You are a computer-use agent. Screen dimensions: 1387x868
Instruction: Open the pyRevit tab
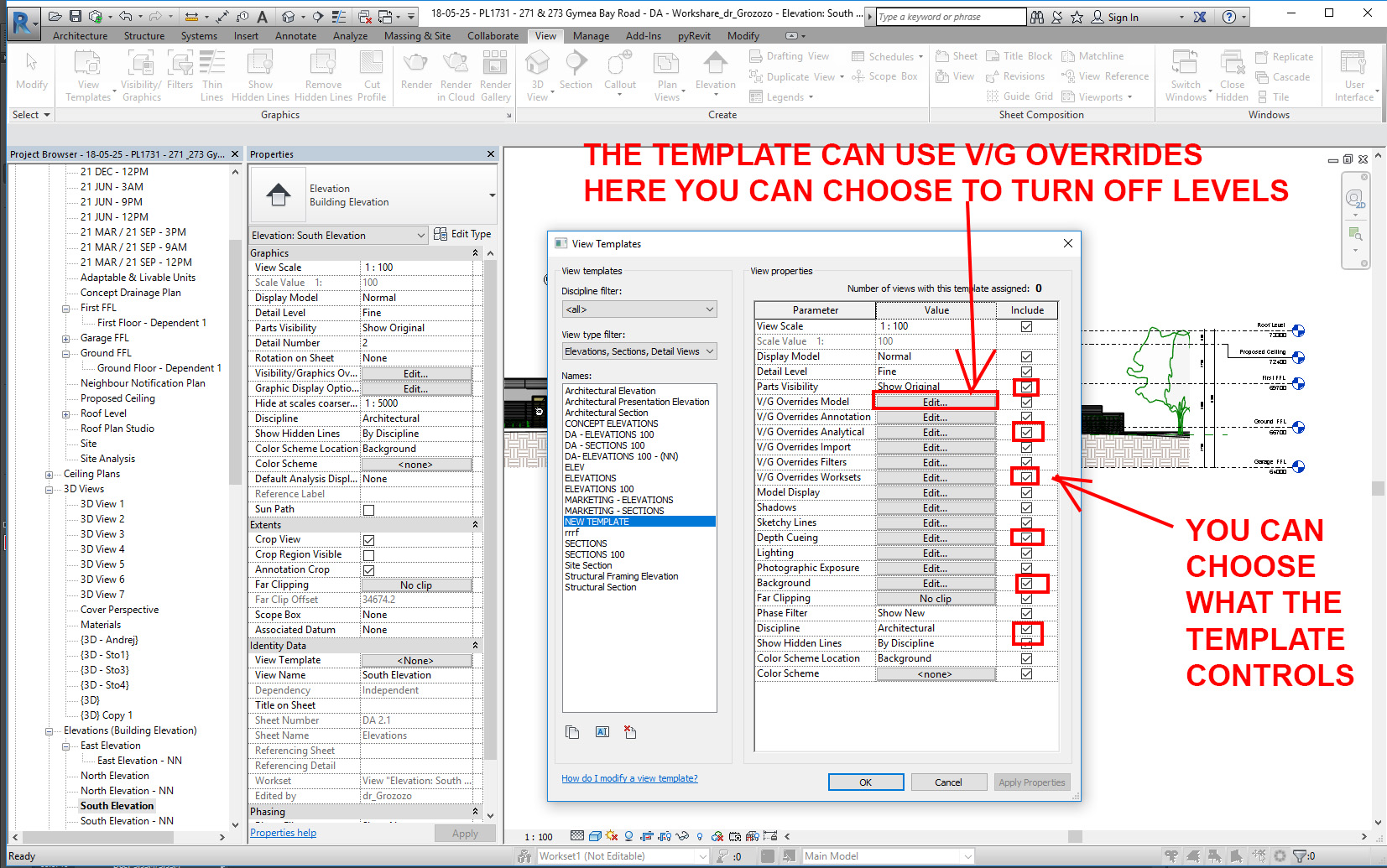click(x=695, y=35)
